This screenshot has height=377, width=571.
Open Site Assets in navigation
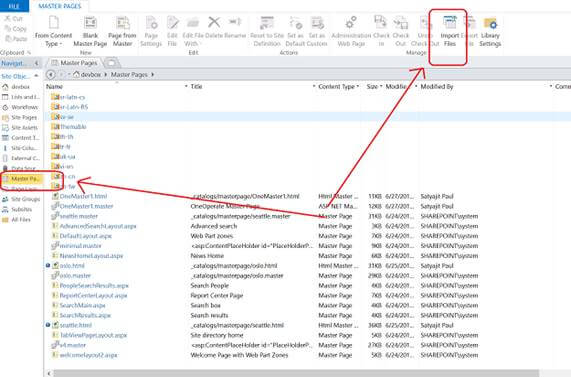point(20,127)
